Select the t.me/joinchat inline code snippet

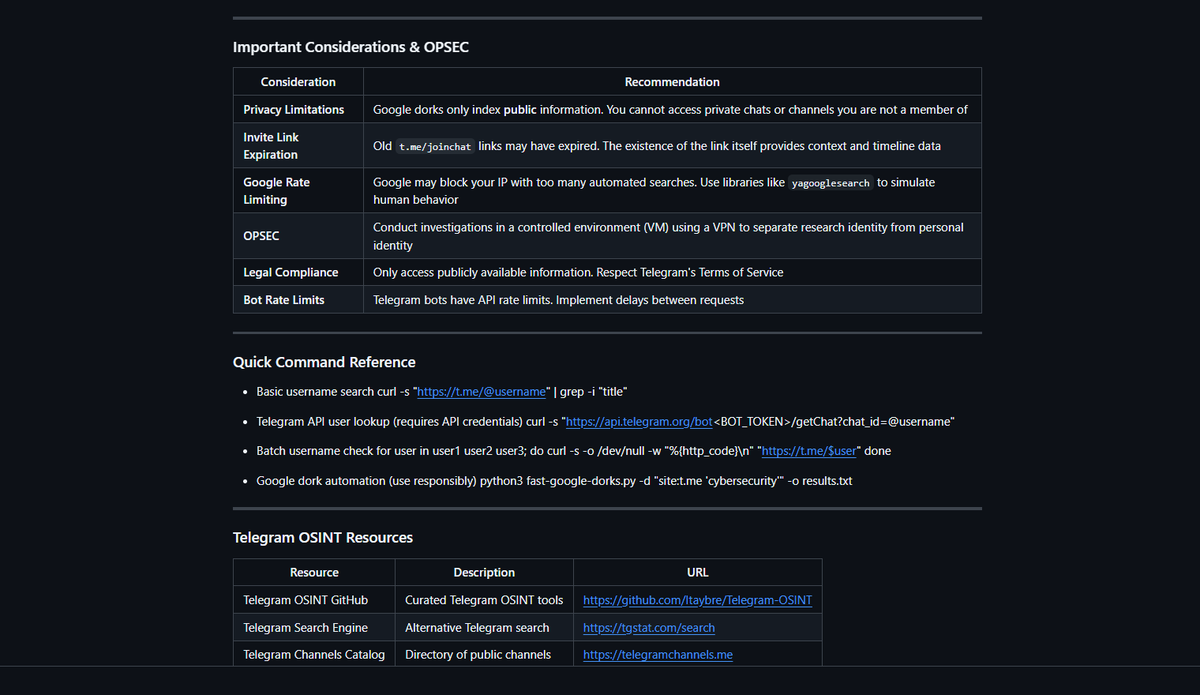click(x=434, y=146)
